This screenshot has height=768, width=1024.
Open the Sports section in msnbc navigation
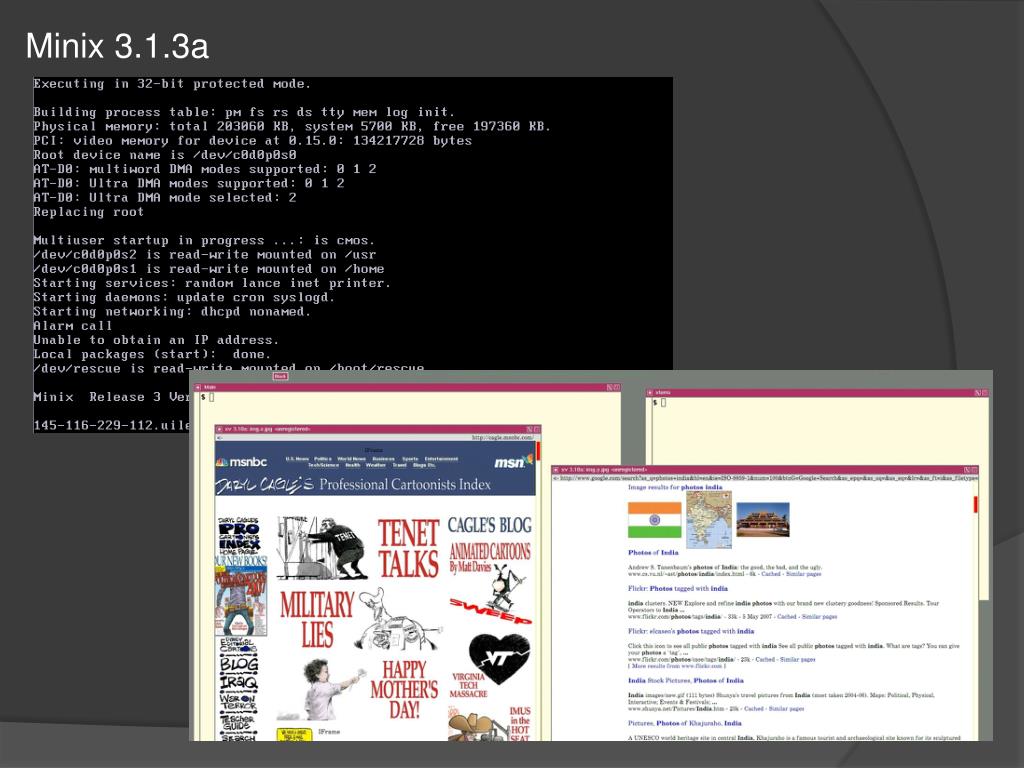[x=409, y=459]
